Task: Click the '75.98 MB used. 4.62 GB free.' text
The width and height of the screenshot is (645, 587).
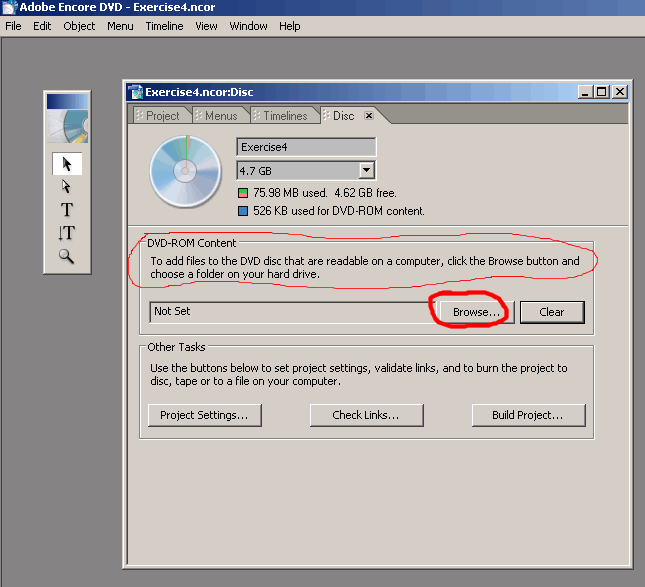Action: point(325,193)
